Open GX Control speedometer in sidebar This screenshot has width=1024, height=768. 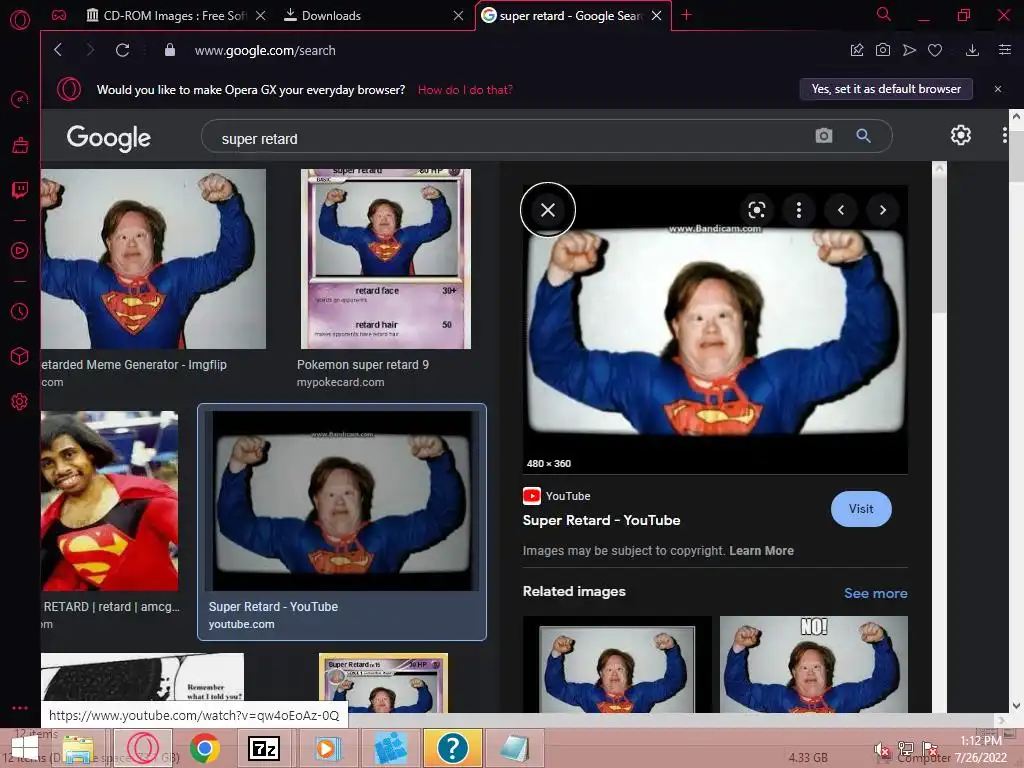tap(20, 99)
